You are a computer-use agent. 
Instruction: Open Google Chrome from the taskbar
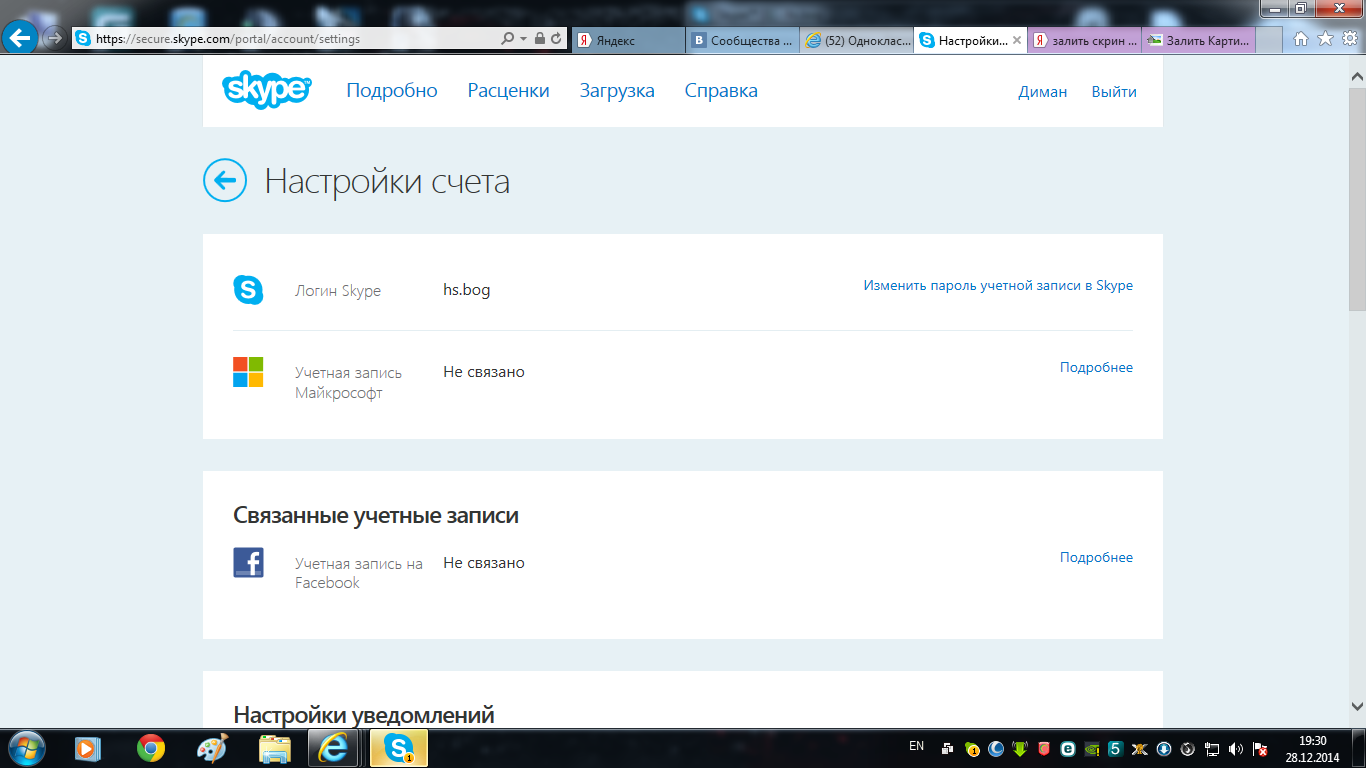point(151,747)
